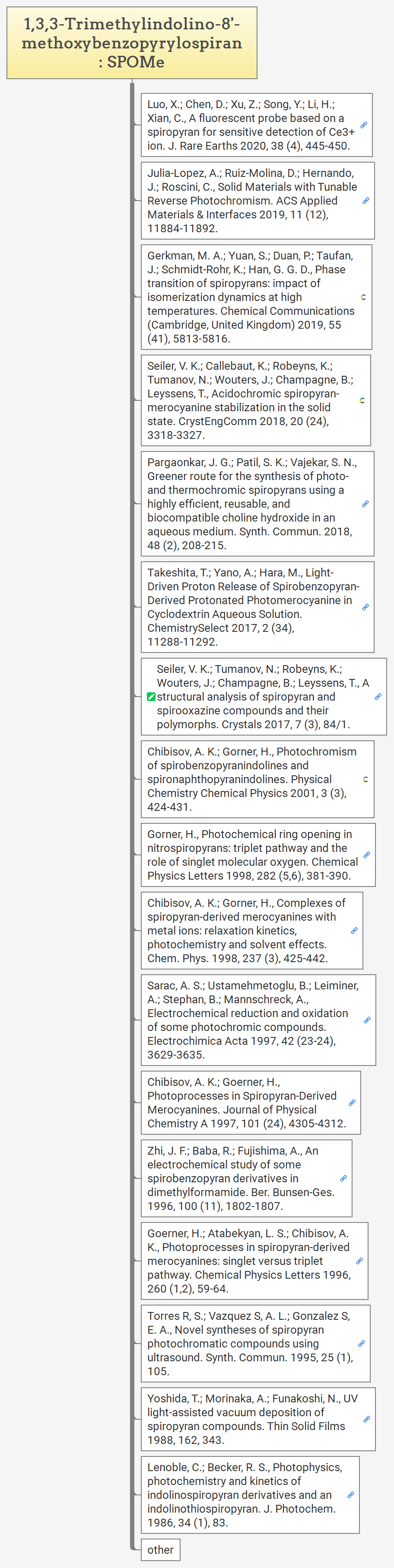Open link icon on Sarac Electrochimica Acta node
The width and height of the screenshot is (394, 1568).
click(367, 1020)
